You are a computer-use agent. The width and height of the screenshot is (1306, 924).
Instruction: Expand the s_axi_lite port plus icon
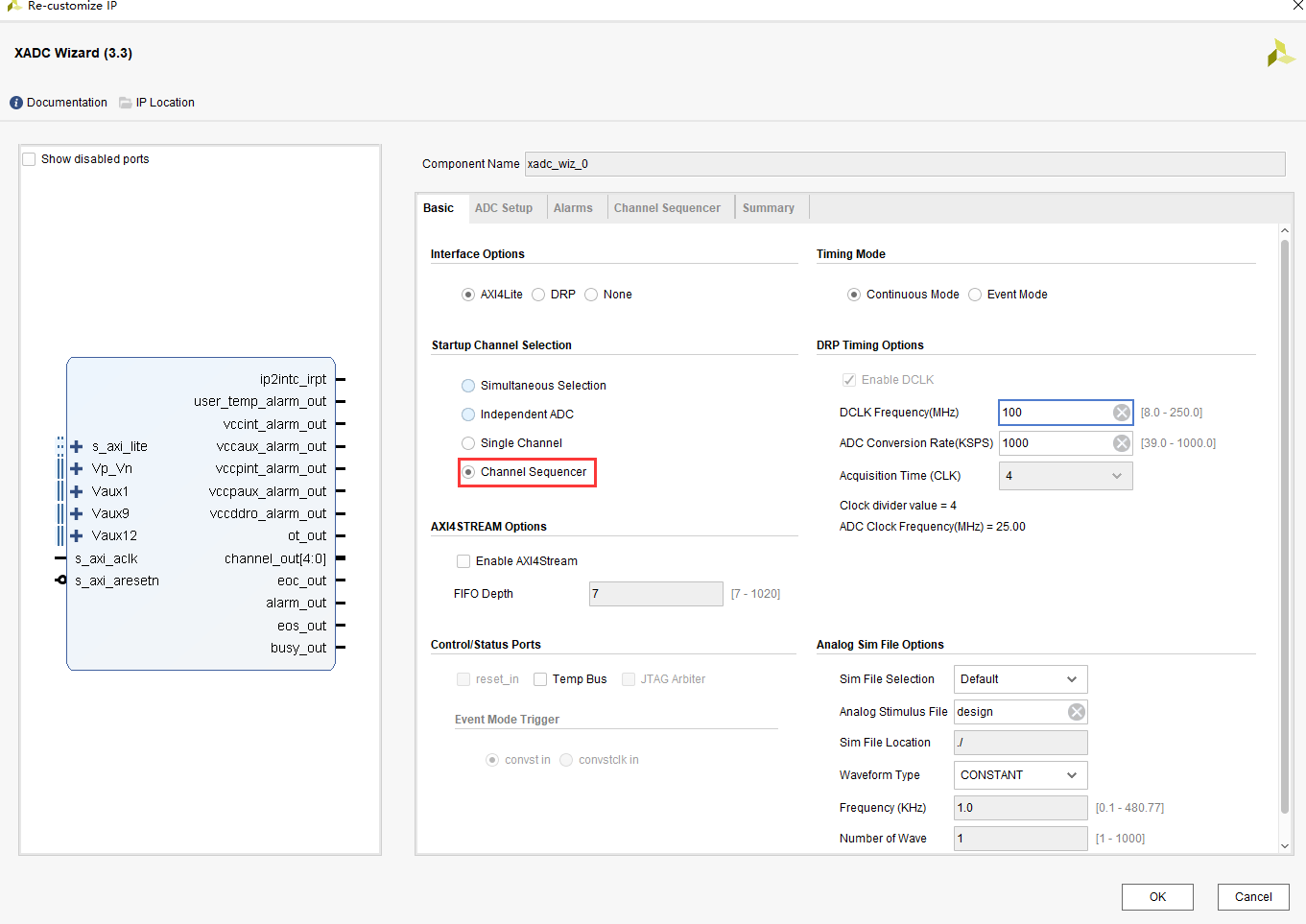pyautogui.click(x=77, y=446)
